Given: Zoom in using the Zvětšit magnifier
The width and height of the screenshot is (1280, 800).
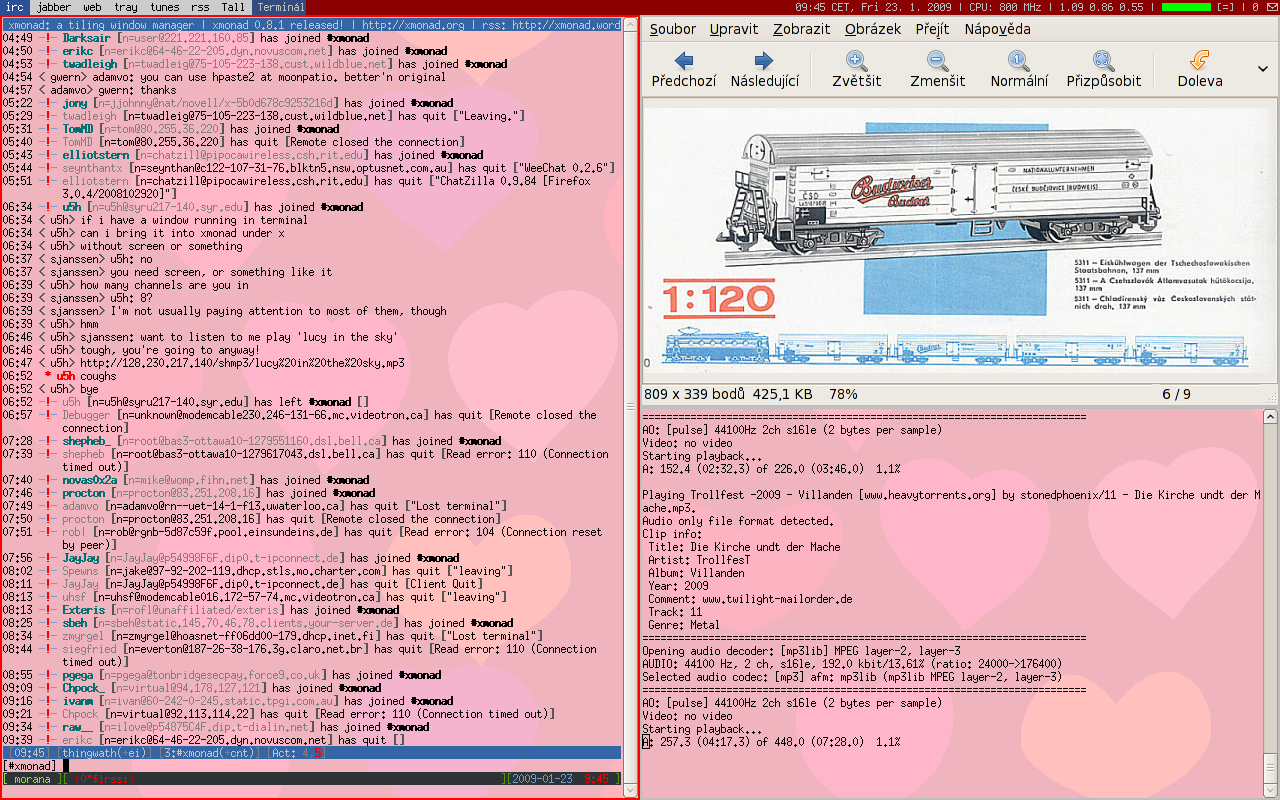Looking at the screenshot, I should pos(857,70).
